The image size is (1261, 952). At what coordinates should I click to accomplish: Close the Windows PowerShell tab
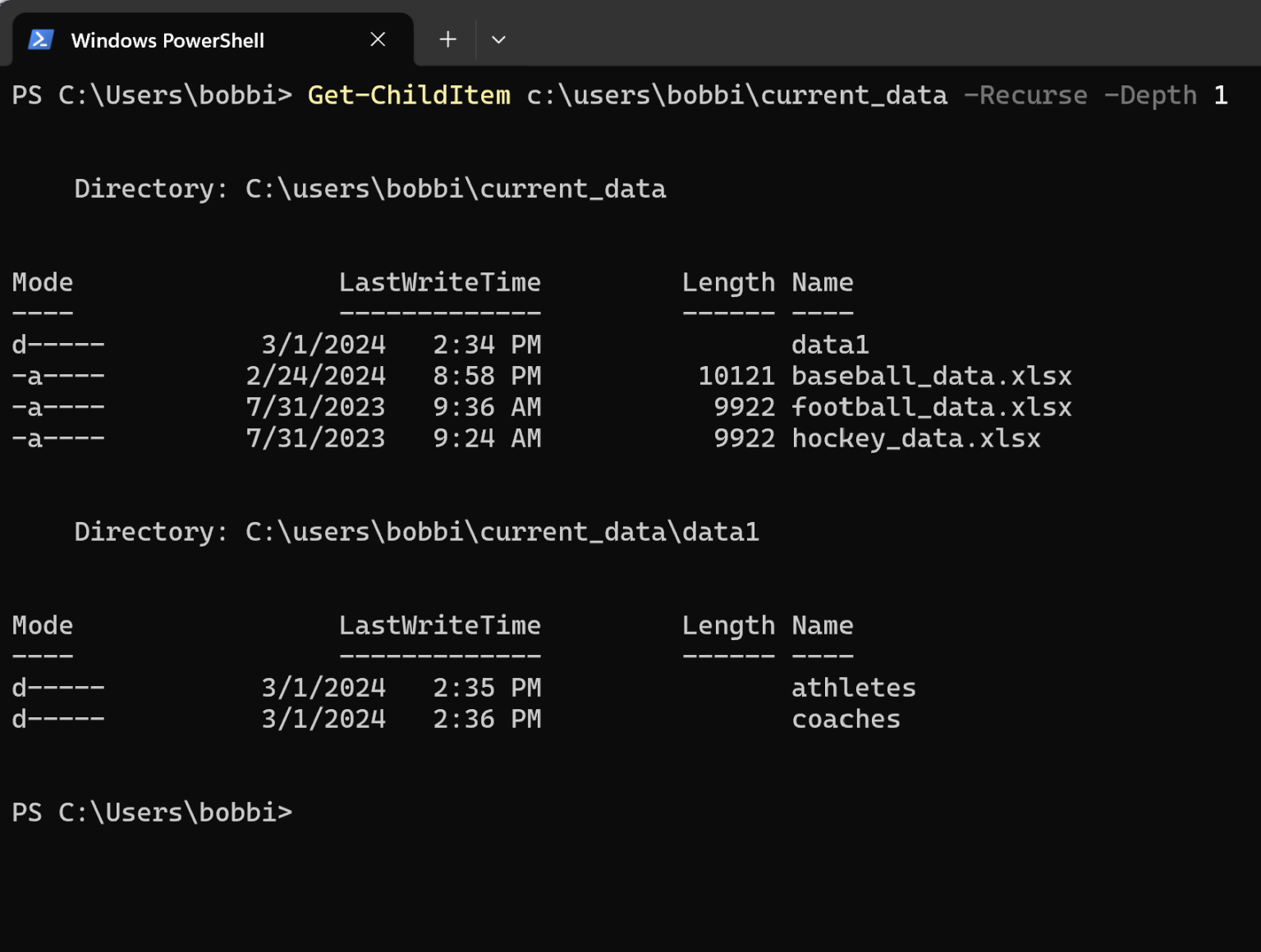pyautogui.click(x=378, y=39)
